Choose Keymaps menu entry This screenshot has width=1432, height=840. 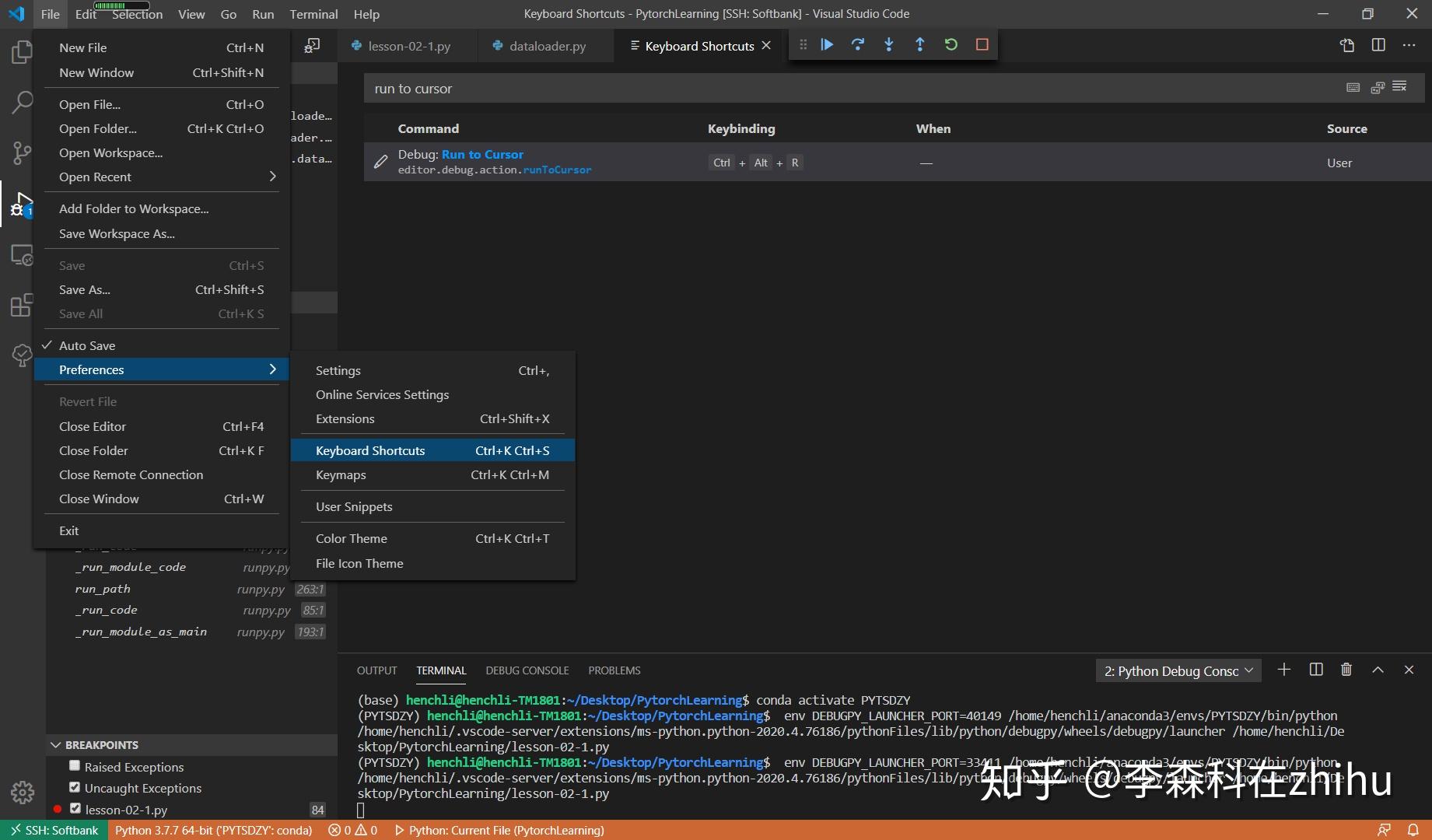coord(432,474)
